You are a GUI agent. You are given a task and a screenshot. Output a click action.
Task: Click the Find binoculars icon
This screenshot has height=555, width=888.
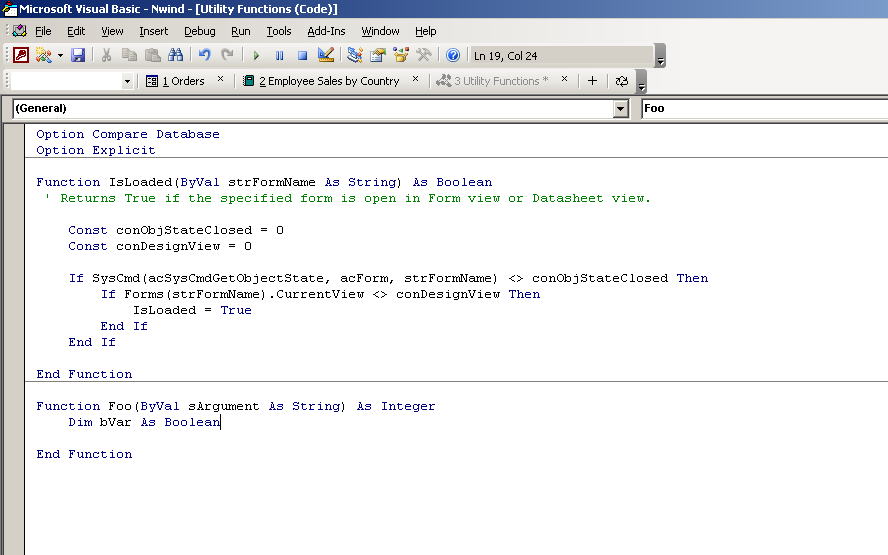tap(176, 56)
